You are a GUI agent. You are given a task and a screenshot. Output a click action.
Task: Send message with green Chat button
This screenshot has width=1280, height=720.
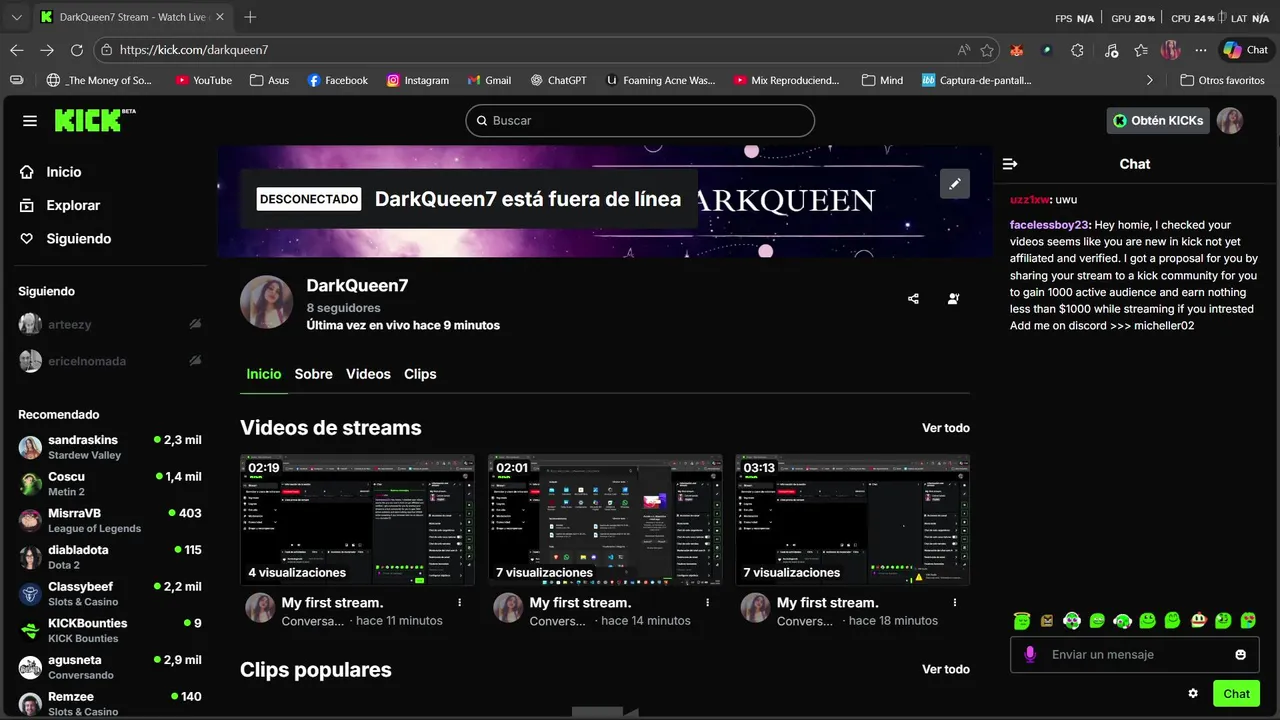1236,693
